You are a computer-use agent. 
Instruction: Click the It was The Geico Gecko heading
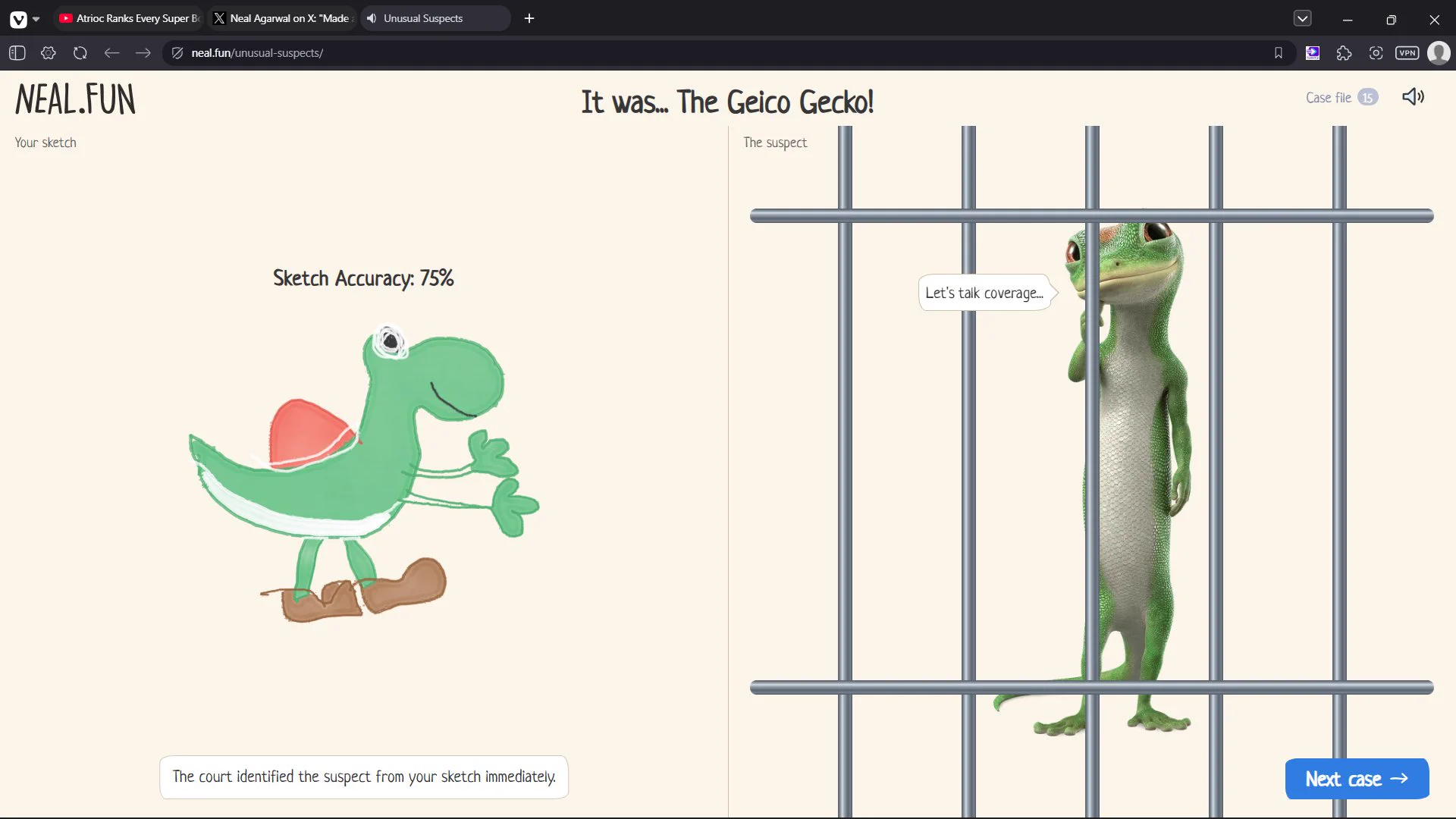coord(727,102)
